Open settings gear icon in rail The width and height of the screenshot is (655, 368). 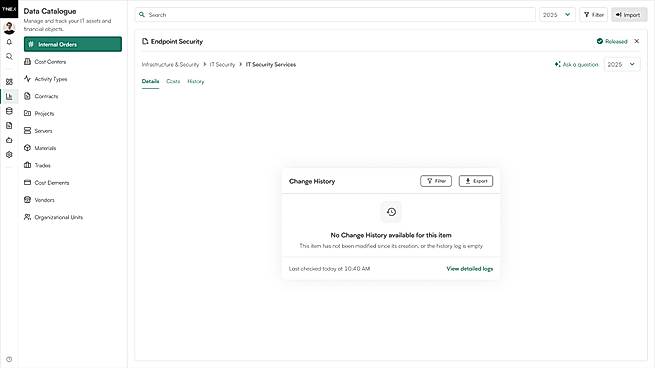pyautogui.click(x=9, y=155)
